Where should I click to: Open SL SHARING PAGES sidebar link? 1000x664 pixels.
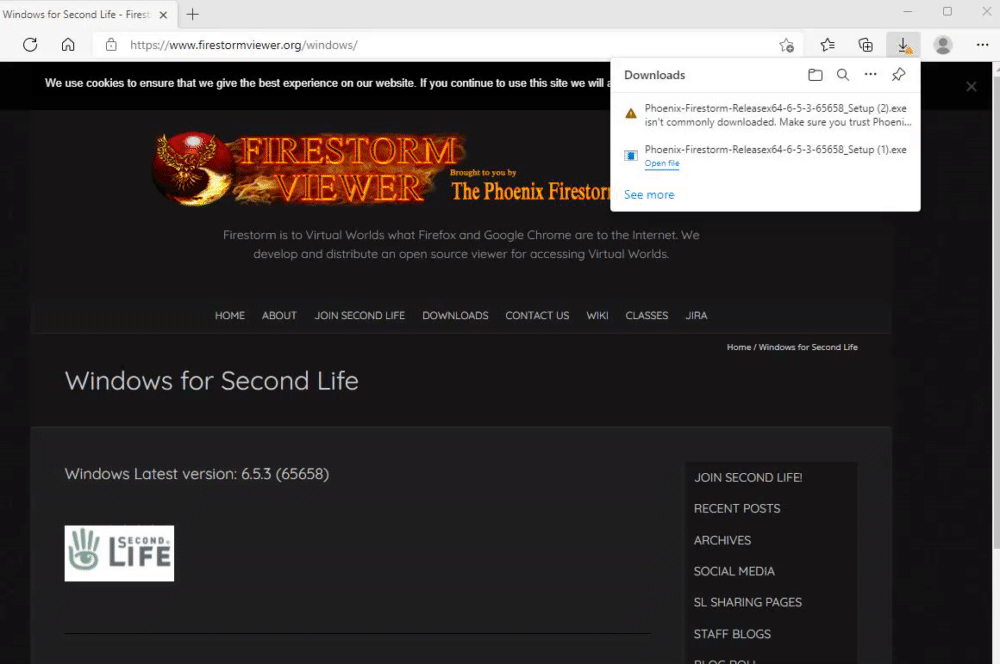coord(747,602)
